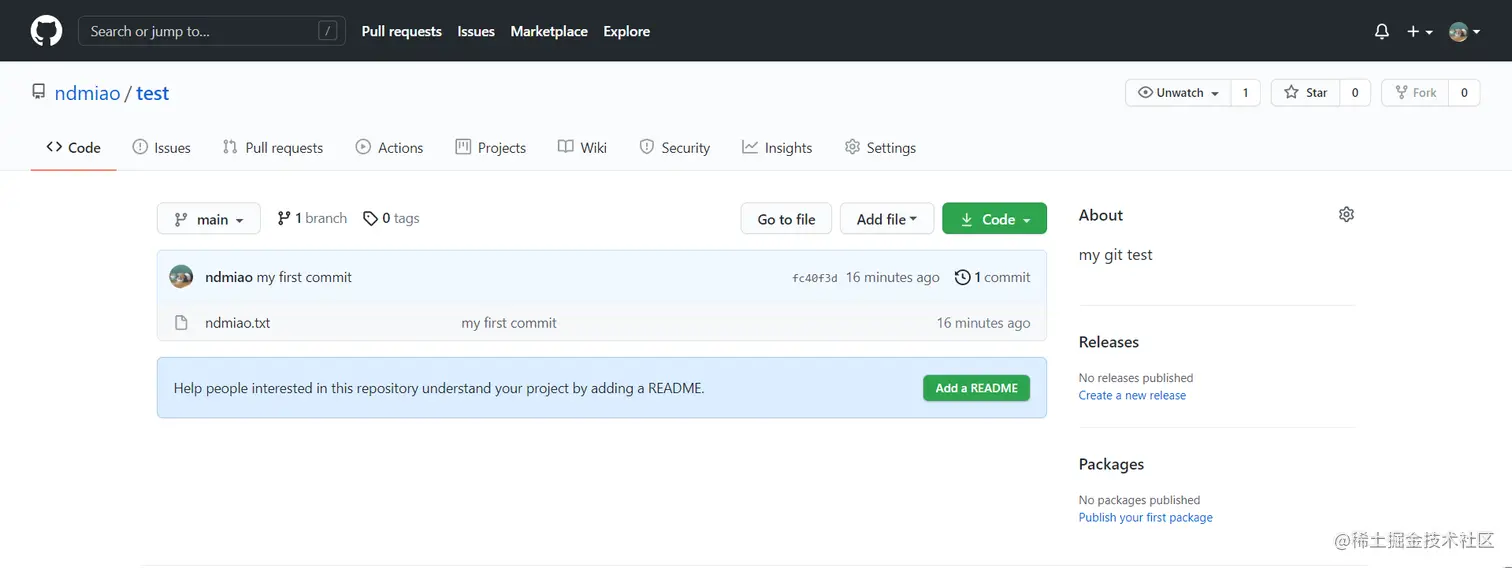The image size is (1512, 568).
Task: Open ndmiao.txt's my first commit message
Action: 509,323
